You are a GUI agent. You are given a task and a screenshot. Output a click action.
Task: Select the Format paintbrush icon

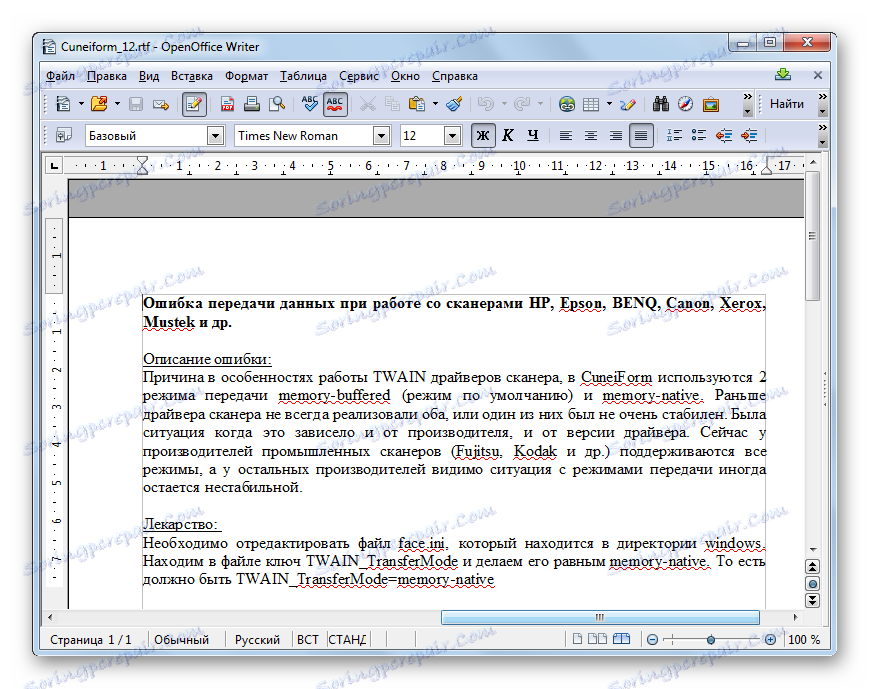454,104
